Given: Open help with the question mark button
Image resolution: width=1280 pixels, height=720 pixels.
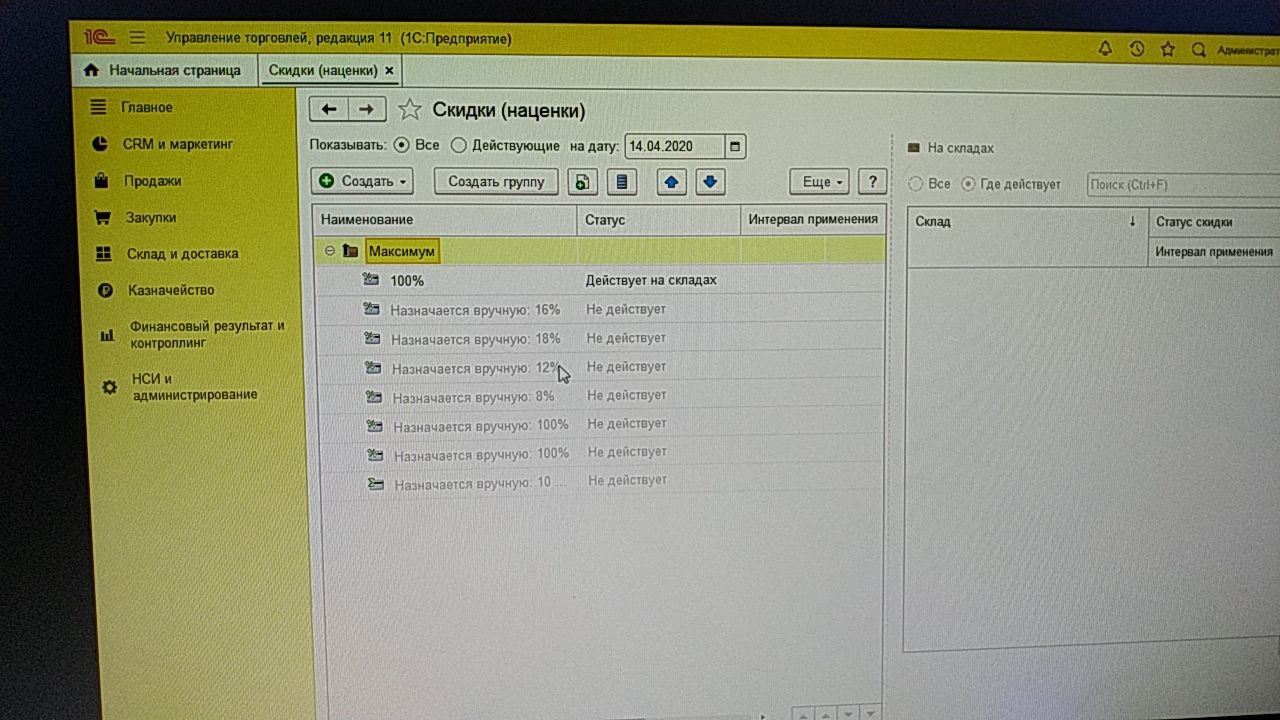Looking at the screenshot, I should 872,182.
